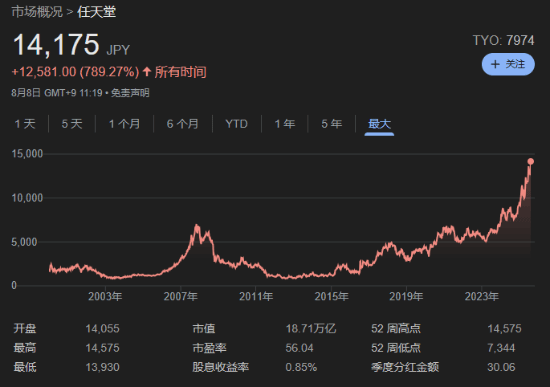
Task: Click the 15,000 y-axis label
Action: [27, 154]
